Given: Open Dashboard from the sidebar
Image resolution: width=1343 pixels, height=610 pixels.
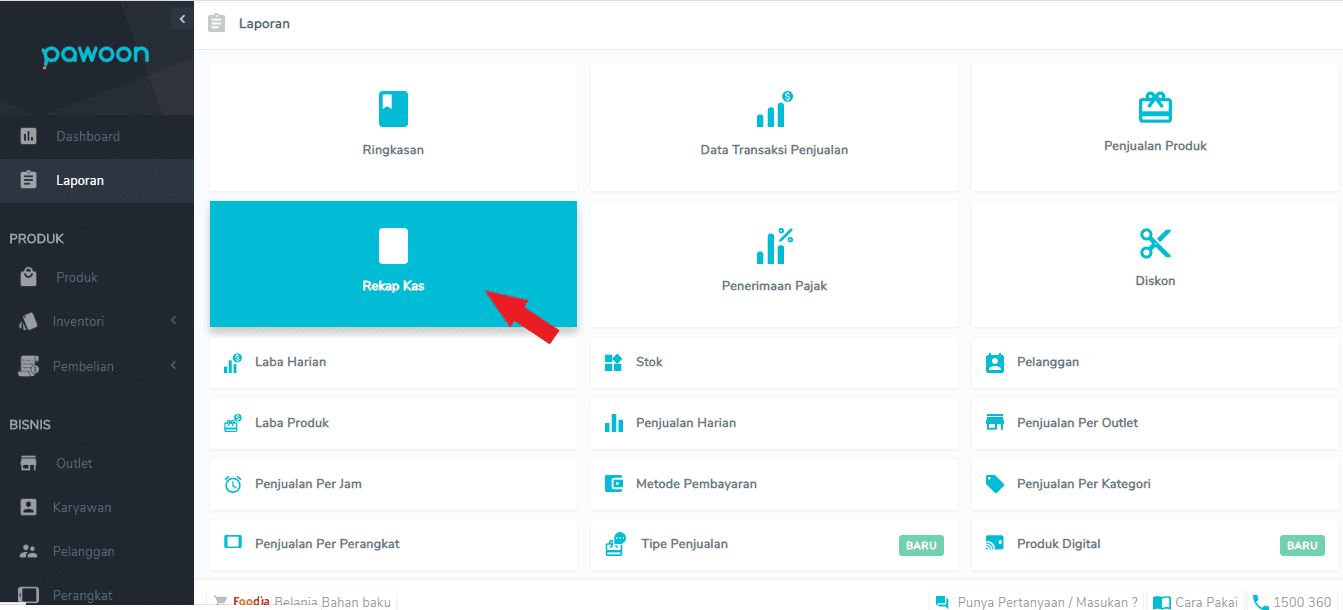Looking at the screenshot, I should tap(97, 136).
